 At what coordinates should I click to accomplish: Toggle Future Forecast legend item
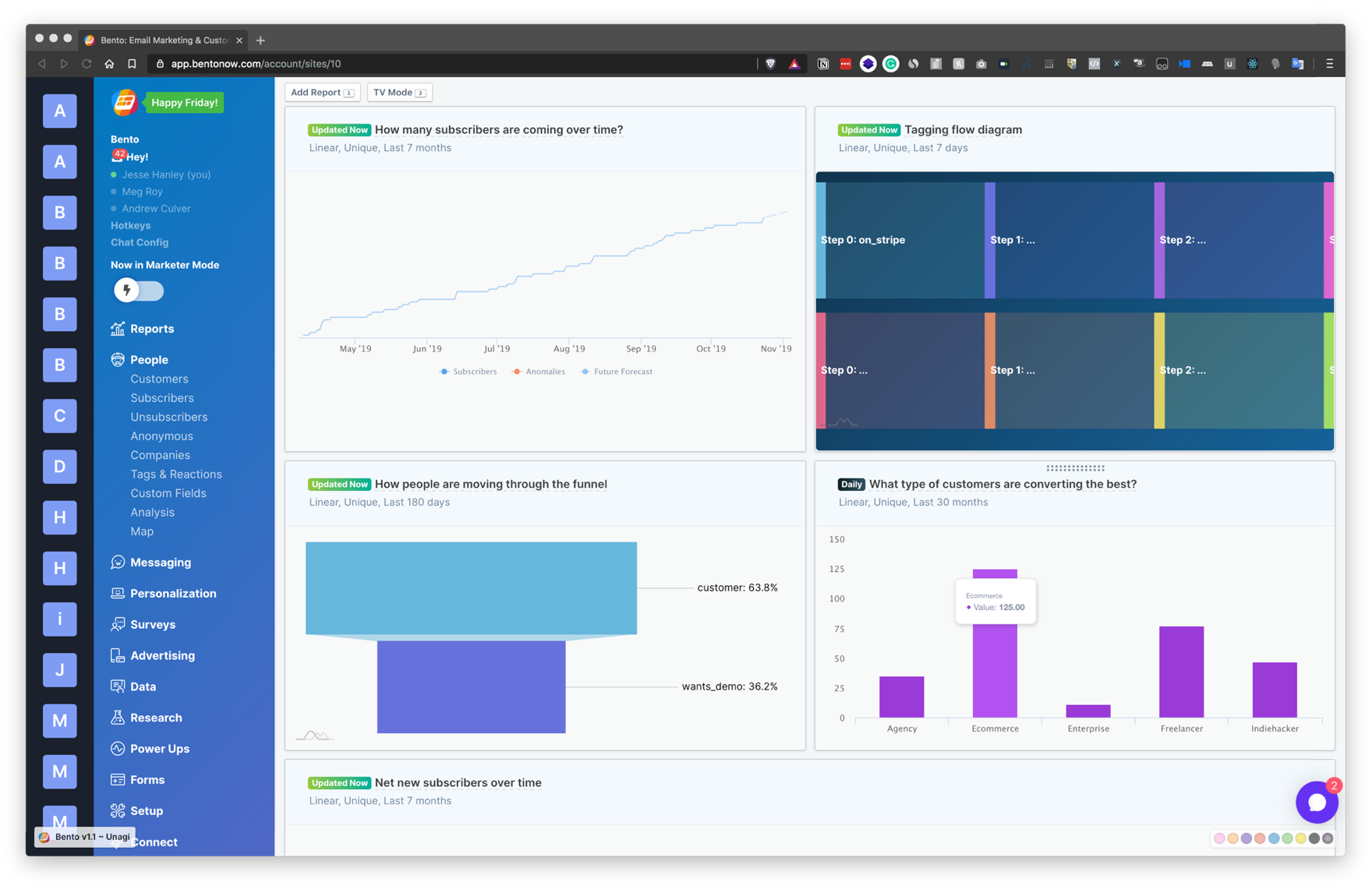pos(617,372)
